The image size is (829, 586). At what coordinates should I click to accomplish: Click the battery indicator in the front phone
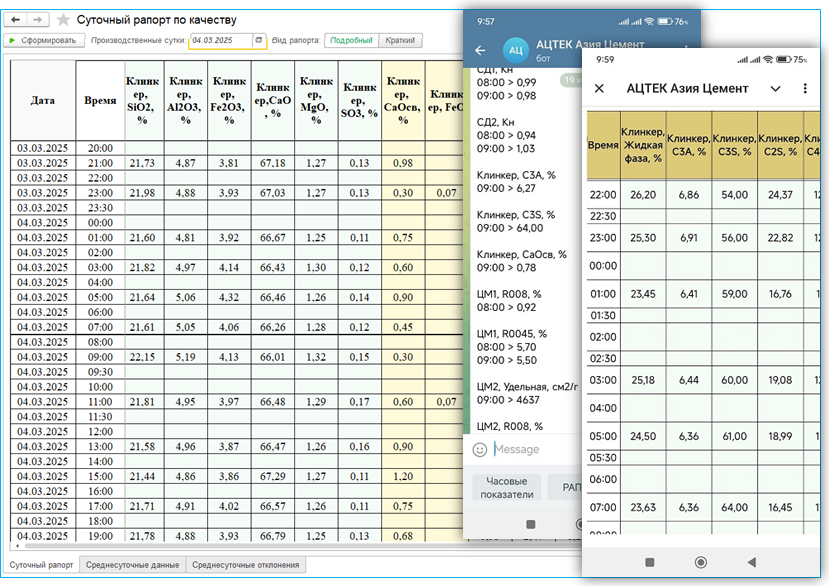pyautogui.click(x=784, y=60)
